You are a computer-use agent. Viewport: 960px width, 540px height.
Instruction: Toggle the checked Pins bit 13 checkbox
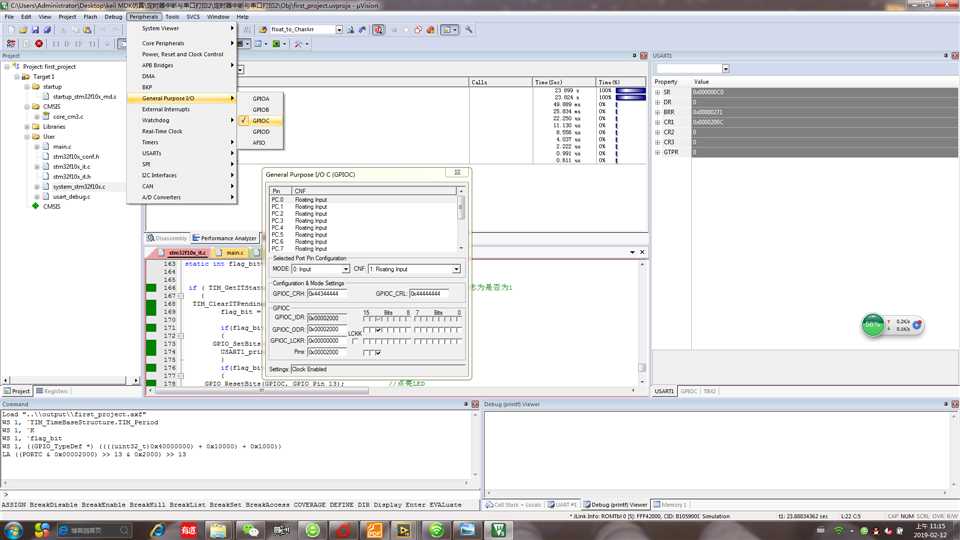click(x=378, y=353)
